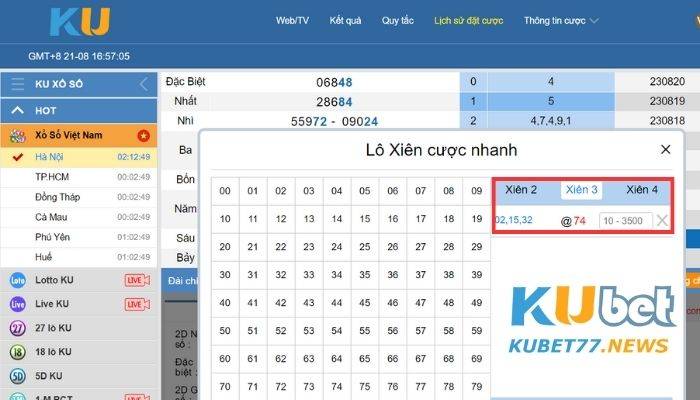
Task: Open the Lotto KU game icon
Action: (17, 279)
